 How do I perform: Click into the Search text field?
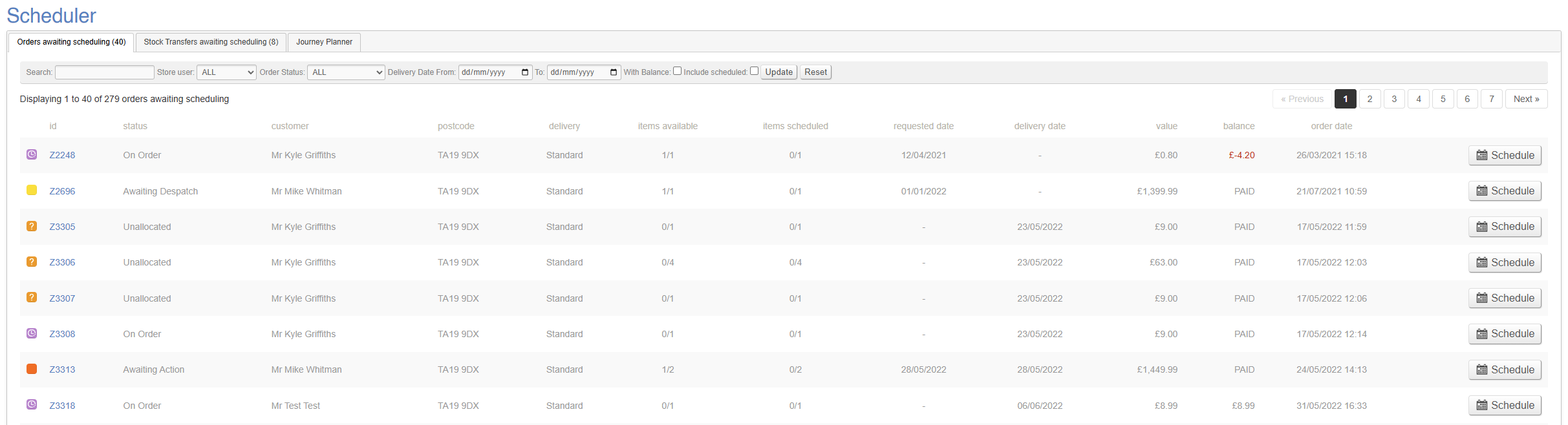[105, 72]
